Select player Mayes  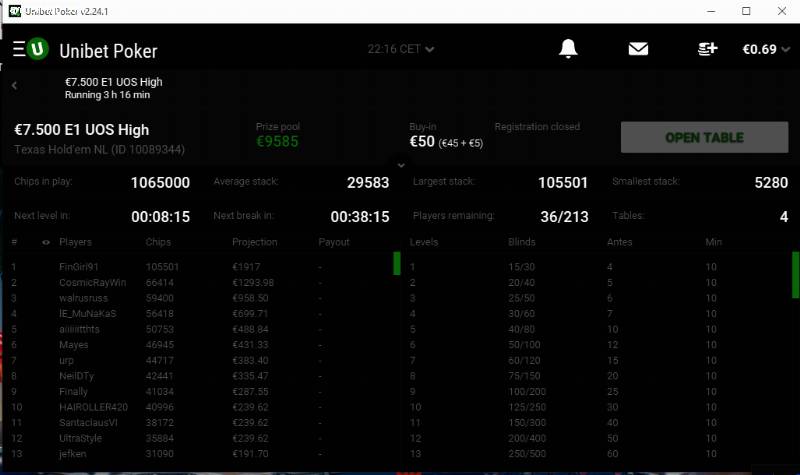[x=73, y=345]
